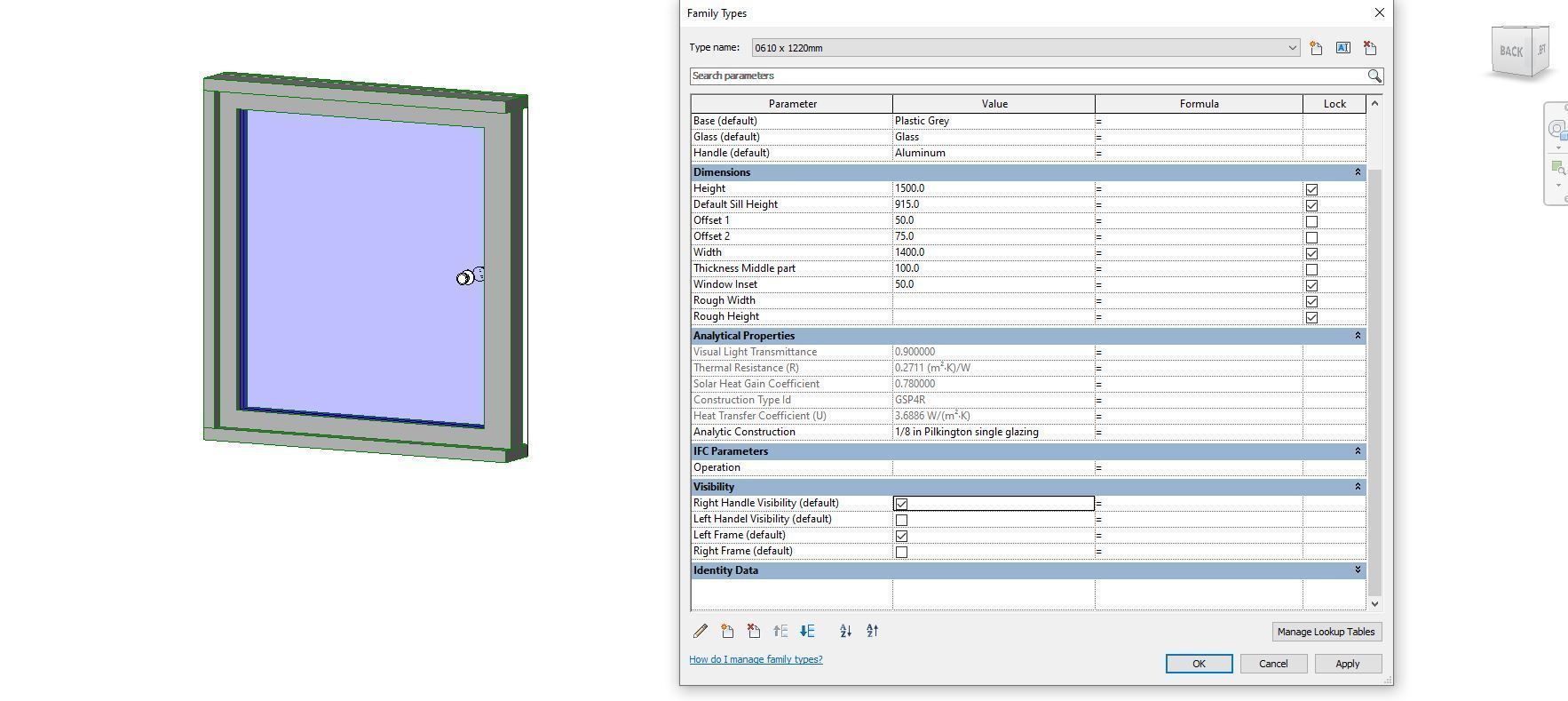
Task: Toggle the Lock checkbox for Window Inset
Action: (1311, 285)
